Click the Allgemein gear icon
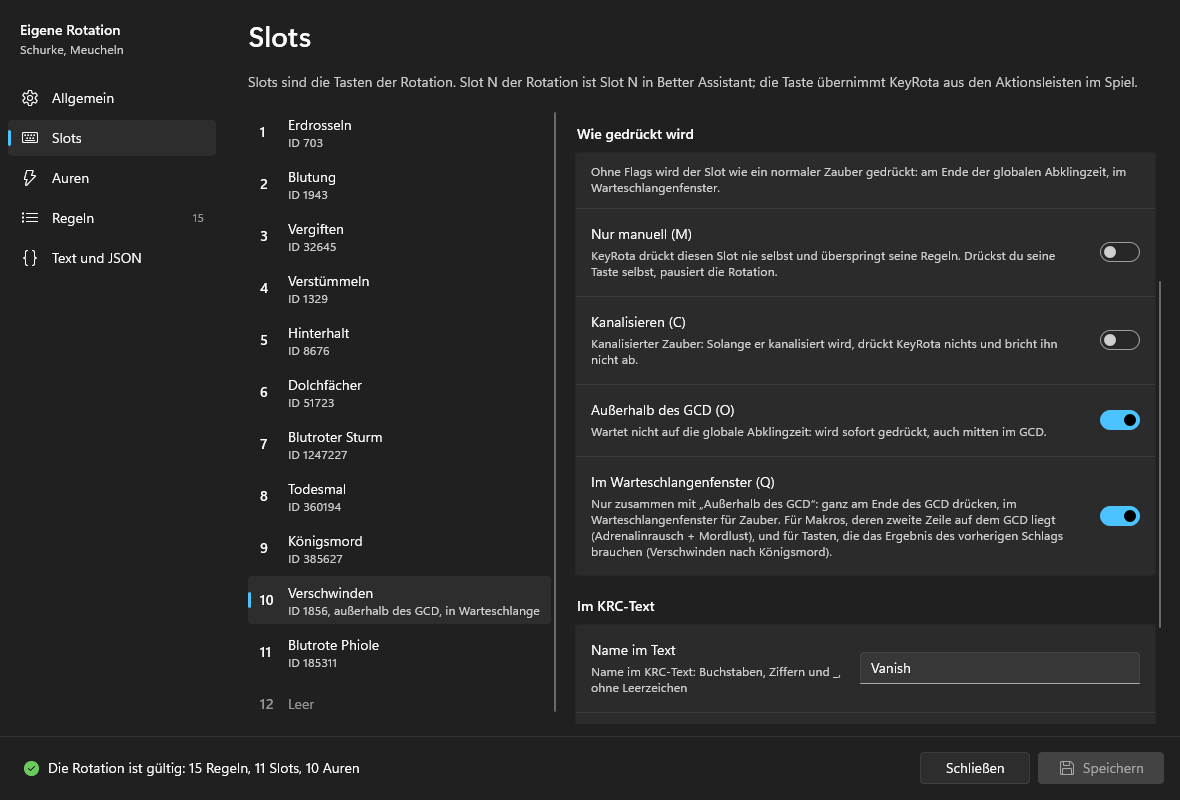 [30, 98]
